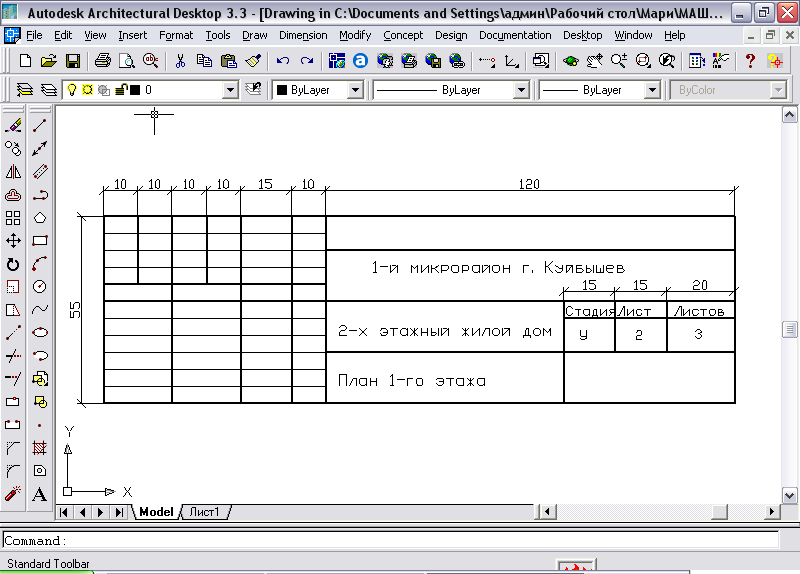Open the Documentation menu
This screenshot has width=800, height=574.
coord(515,35)
